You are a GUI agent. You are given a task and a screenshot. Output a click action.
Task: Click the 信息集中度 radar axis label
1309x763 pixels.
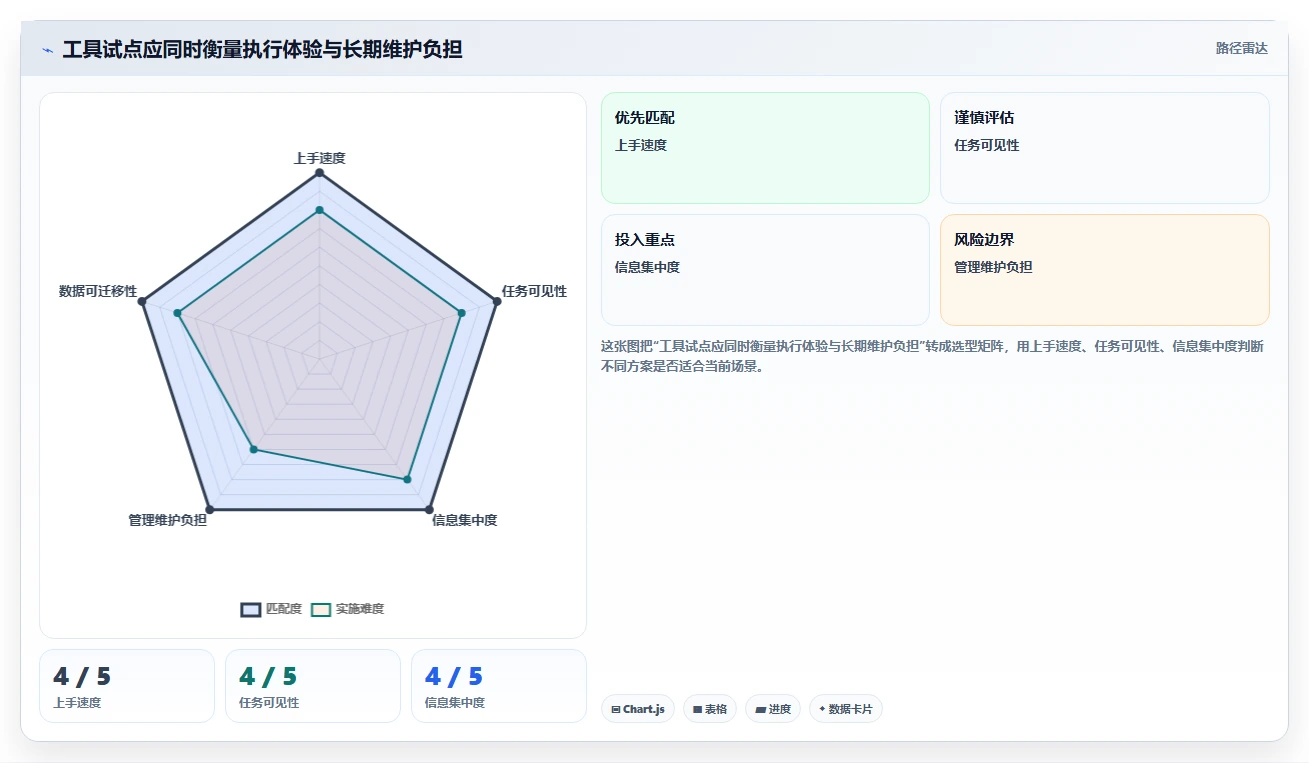click(465, 520)
